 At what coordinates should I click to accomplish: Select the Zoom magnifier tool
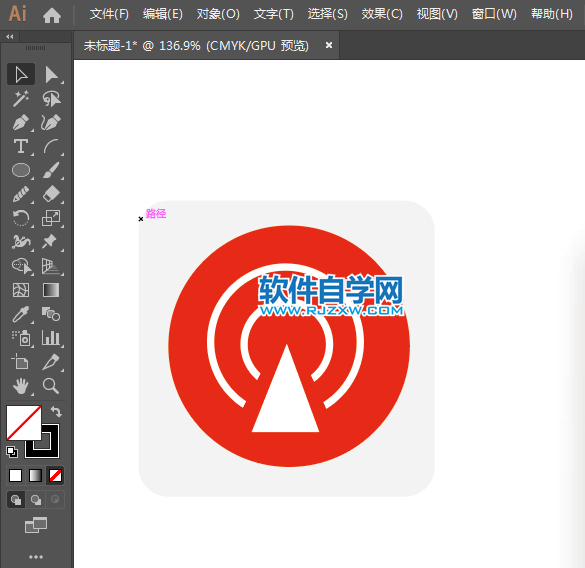coord(51,386)
